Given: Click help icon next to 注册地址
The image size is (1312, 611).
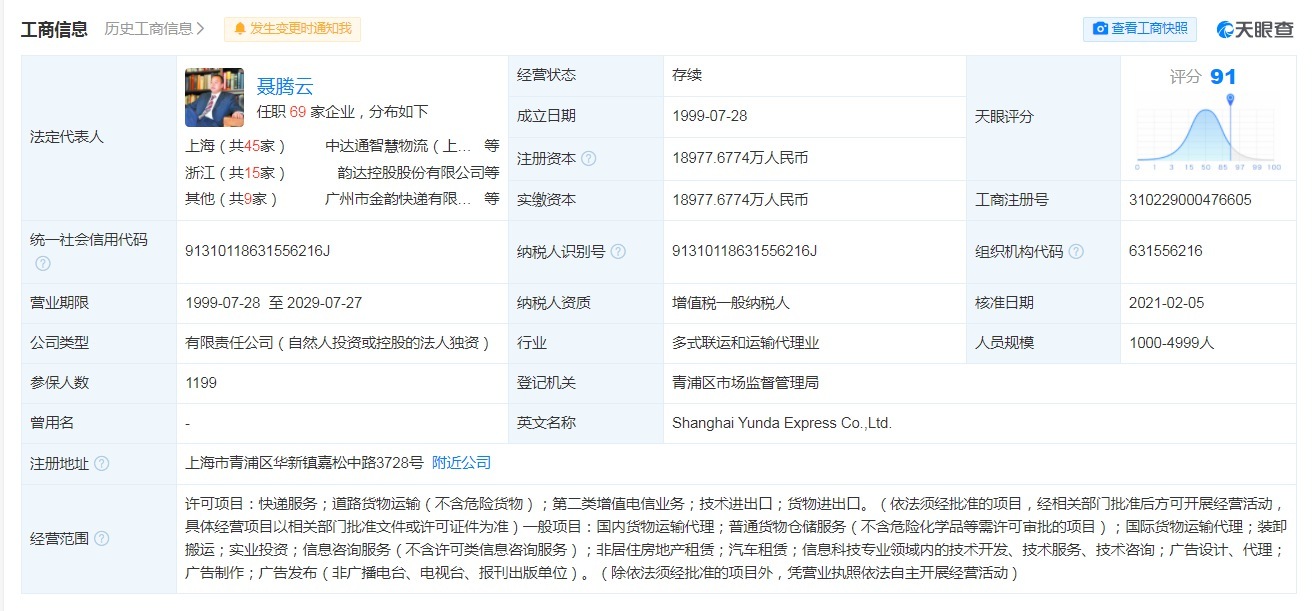Looking at the screenshot, I should (x=102, y=464).
